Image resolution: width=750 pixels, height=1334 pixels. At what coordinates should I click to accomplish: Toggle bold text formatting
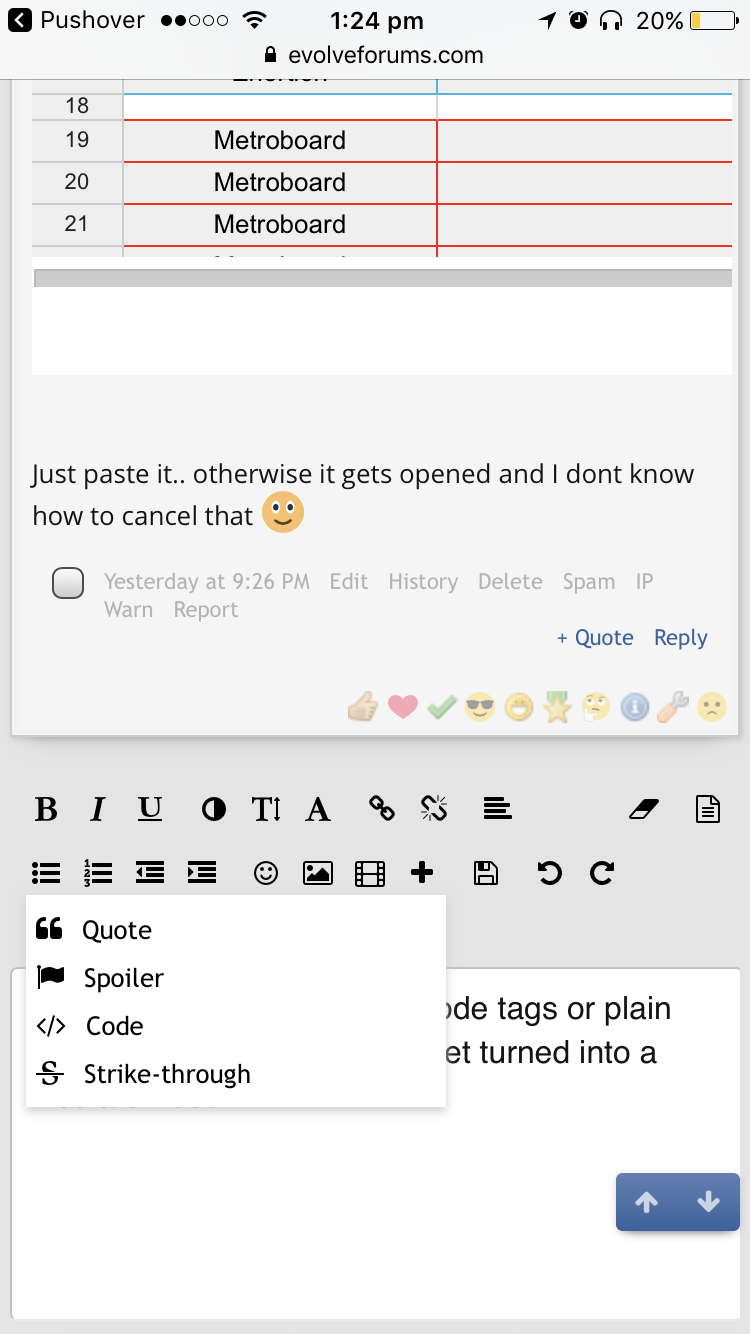point(46,809)
